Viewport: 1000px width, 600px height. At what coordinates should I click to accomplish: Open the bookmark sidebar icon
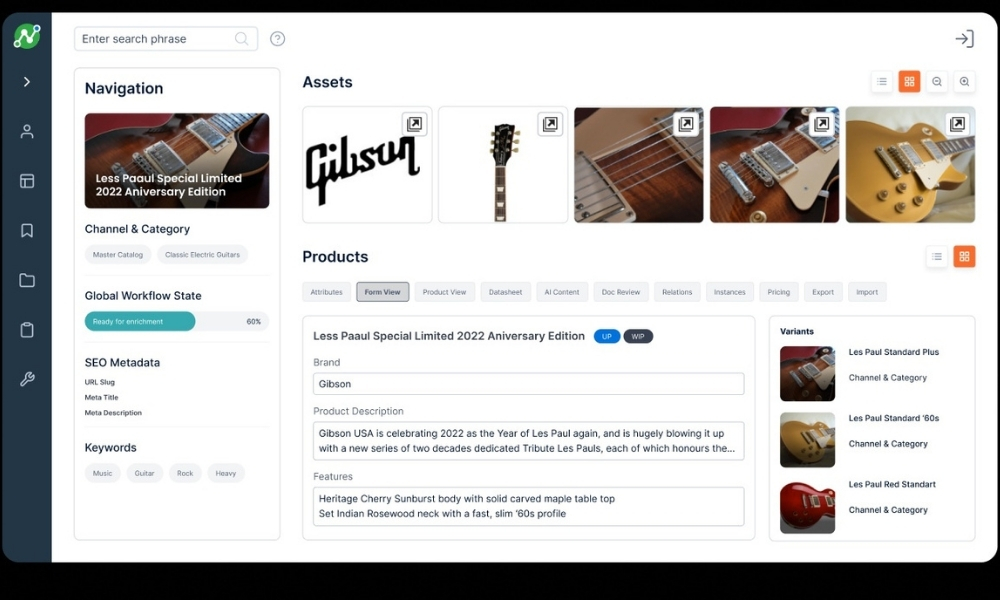[x=27, y=230]
